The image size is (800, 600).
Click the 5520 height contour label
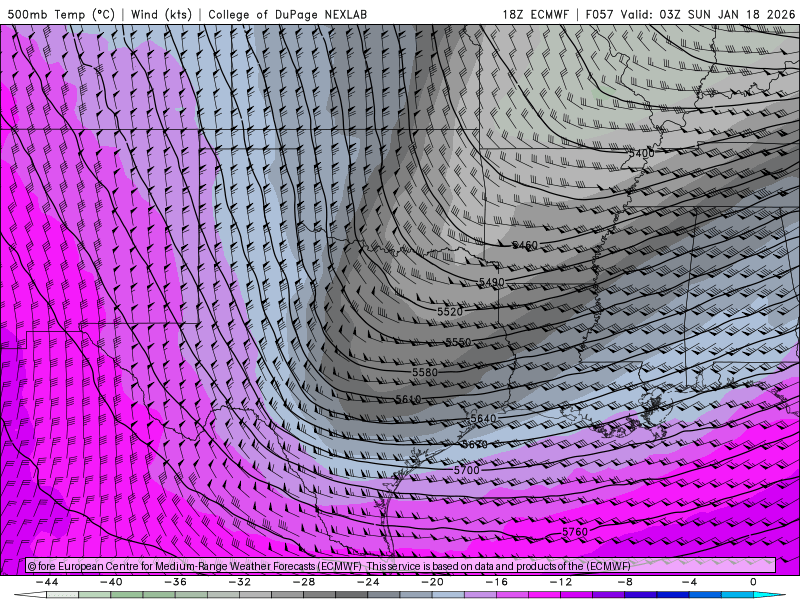[449, 311]
